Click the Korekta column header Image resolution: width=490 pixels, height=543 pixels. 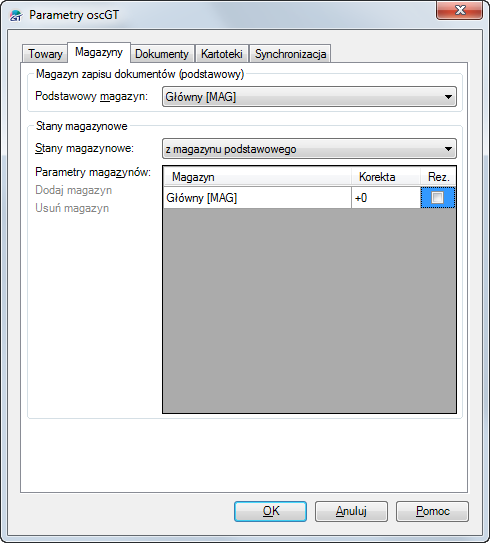point(386,177)
